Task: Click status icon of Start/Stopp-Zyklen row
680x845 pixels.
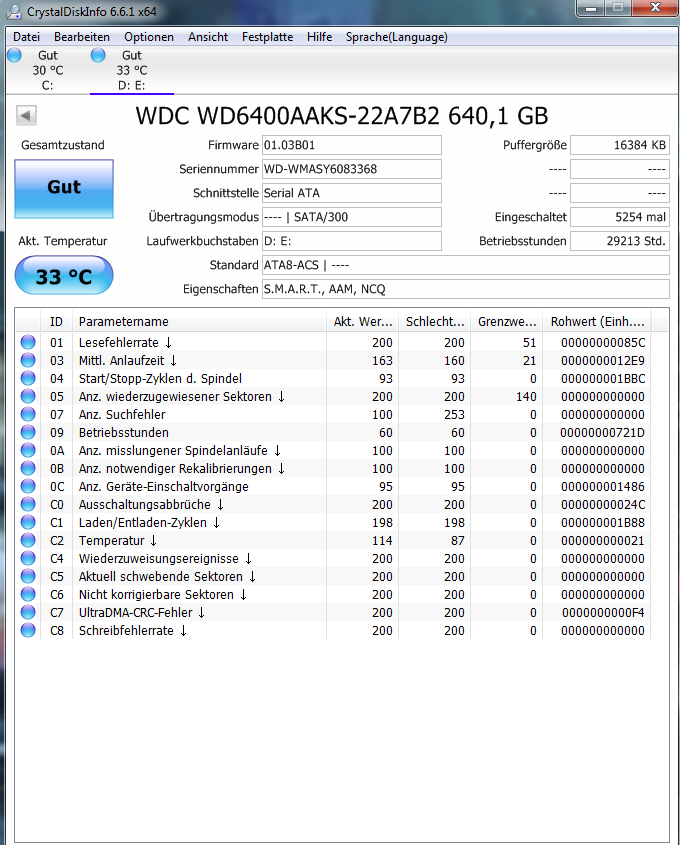Action: [28, 378]
